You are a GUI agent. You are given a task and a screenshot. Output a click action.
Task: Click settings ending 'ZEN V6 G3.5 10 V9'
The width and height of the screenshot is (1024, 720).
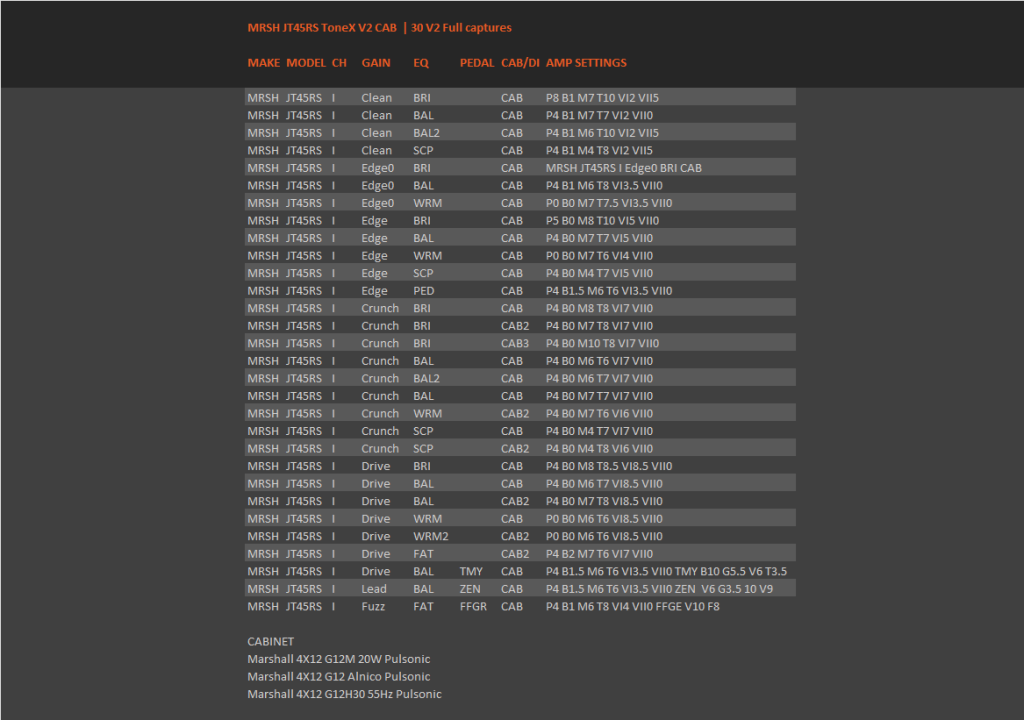(x=660, y=589)
